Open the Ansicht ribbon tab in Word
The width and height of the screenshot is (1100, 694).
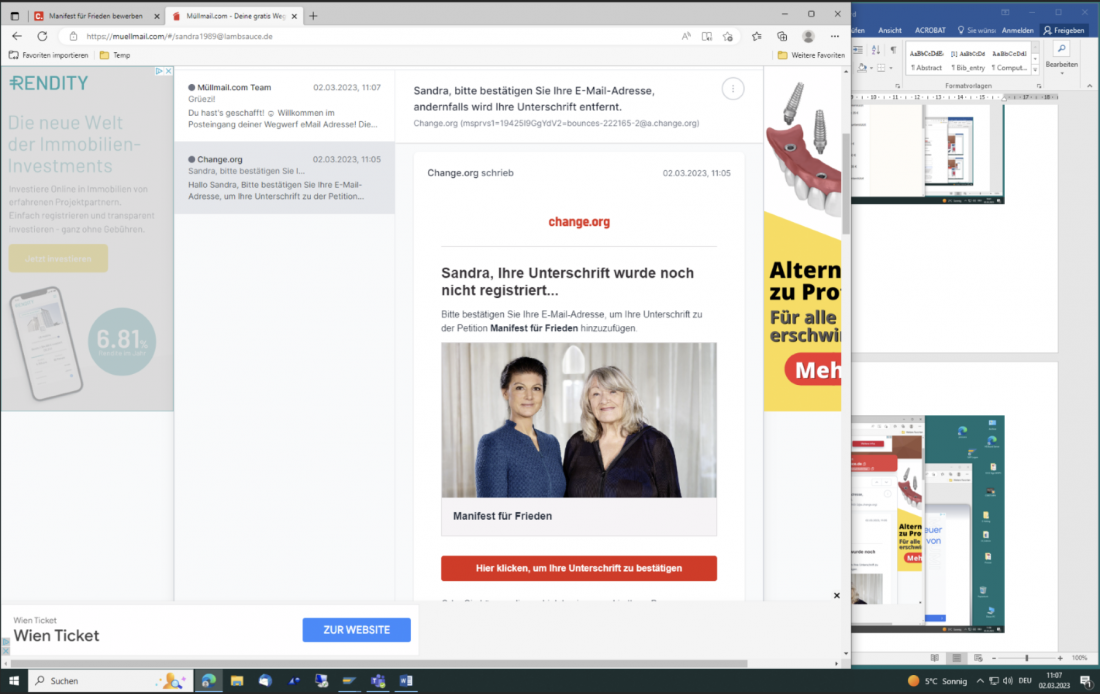click(x=889, y=30)
